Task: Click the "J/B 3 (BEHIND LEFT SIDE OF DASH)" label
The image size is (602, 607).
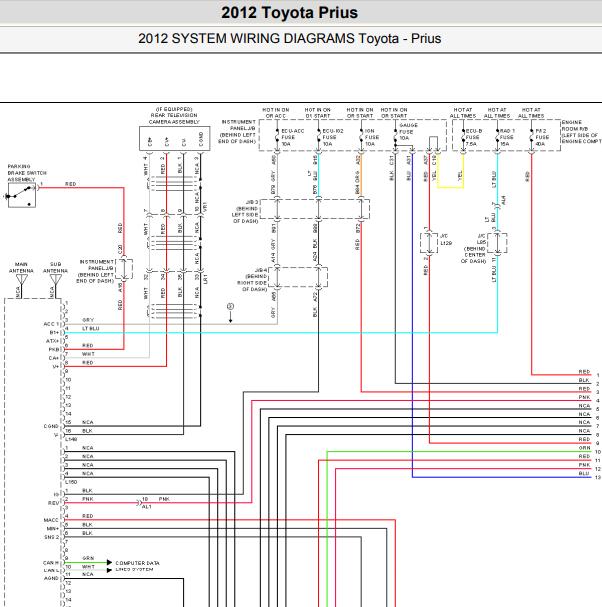Action: [x=245, y=211]
